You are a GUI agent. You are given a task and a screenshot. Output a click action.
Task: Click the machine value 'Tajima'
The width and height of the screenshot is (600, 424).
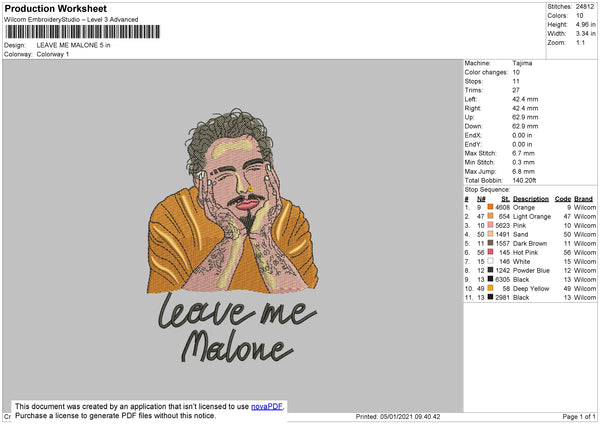coord(522,63)
